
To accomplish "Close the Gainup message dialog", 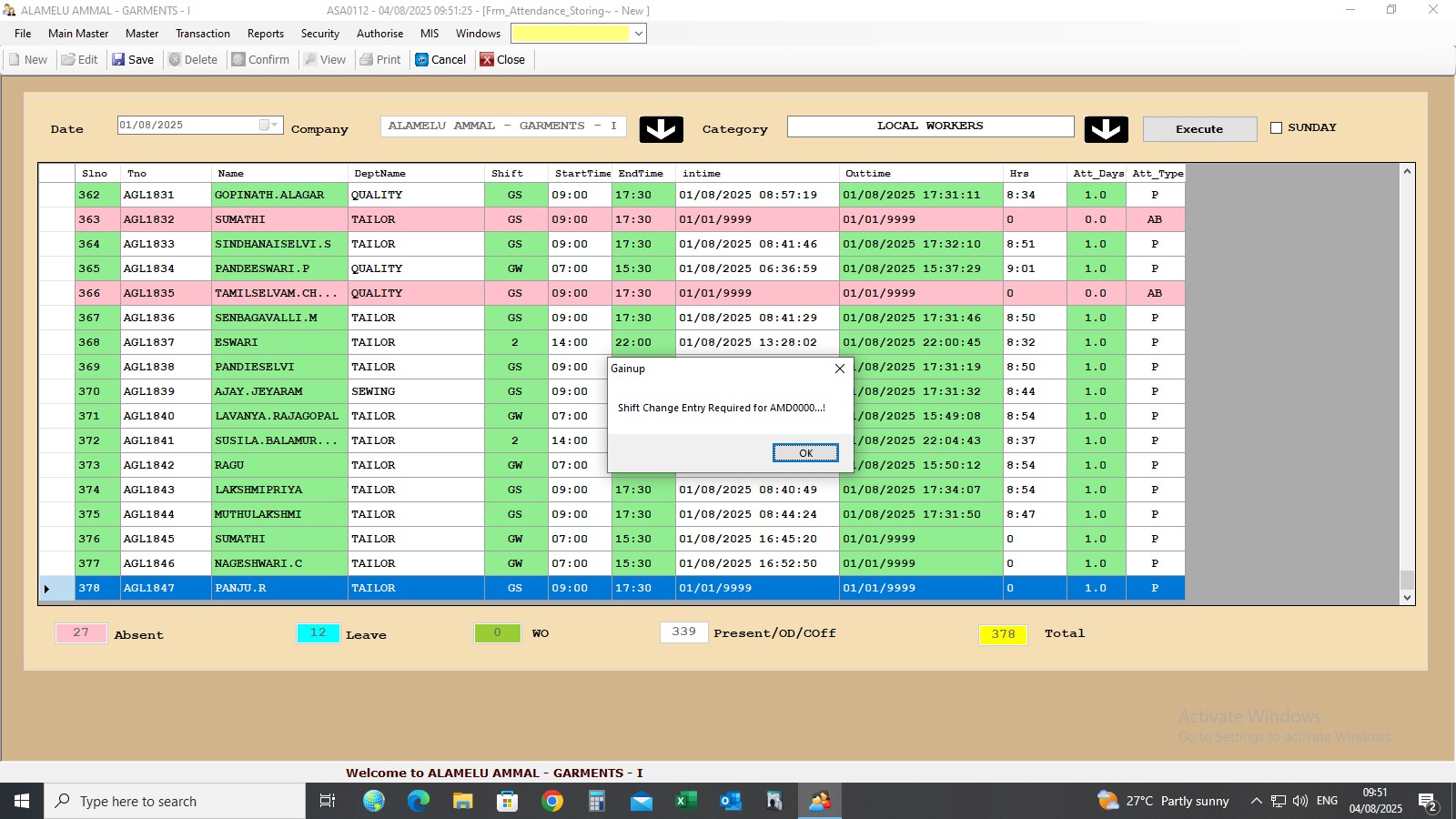I will tap(839, 369).
